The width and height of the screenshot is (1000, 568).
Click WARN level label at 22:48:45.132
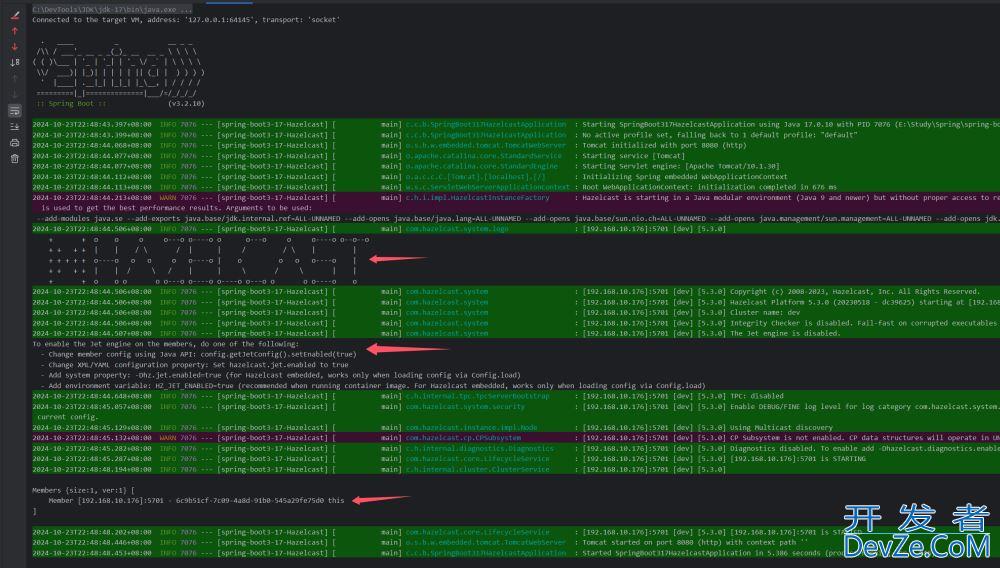pos(168,438)
